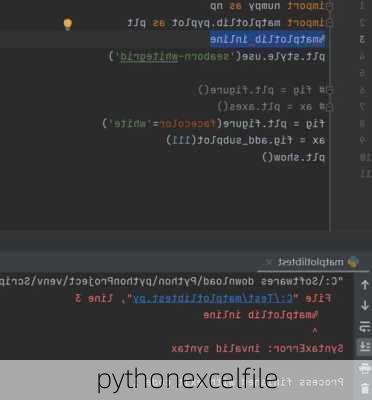
Task: Click the Up the Stack Trace arrow
Action: click(365, 285)
